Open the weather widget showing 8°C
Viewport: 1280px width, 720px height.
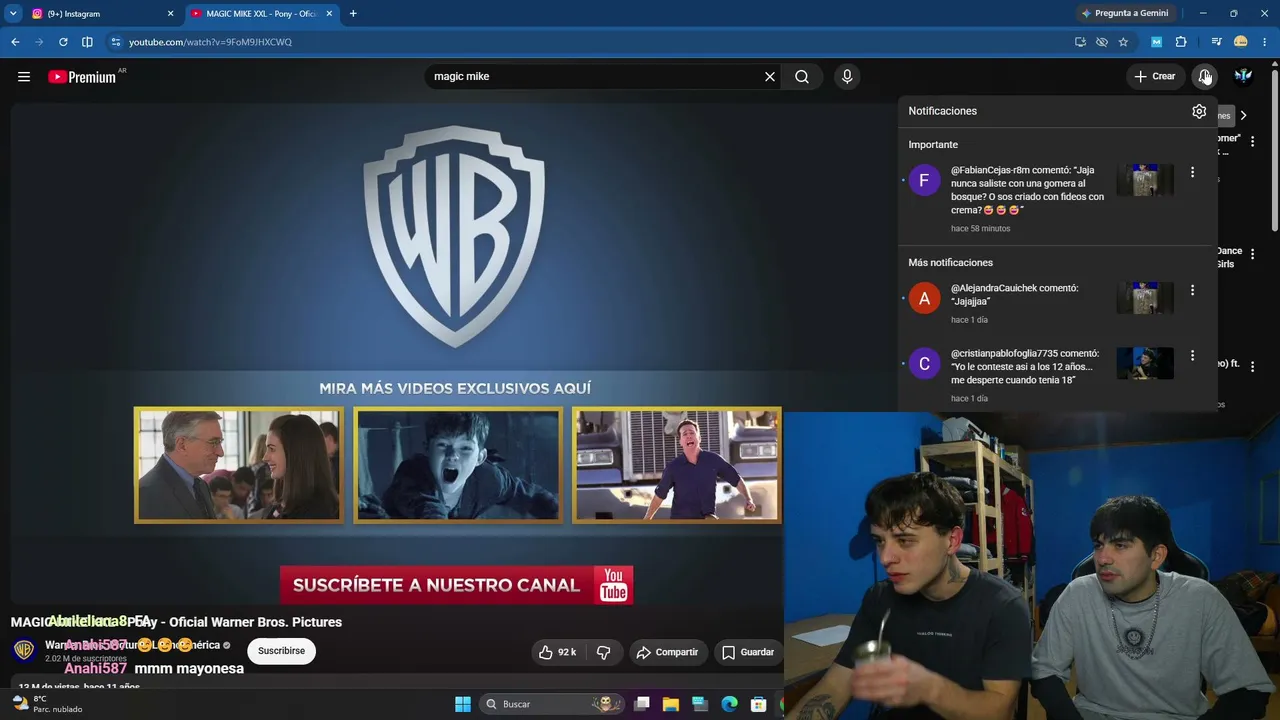click(x=48, y=704)
